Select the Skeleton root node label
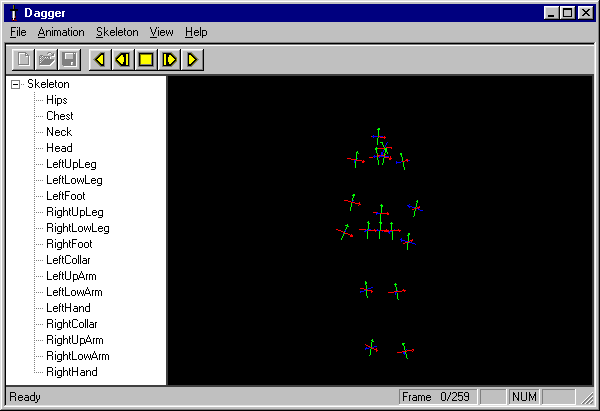 coord(48,84)
